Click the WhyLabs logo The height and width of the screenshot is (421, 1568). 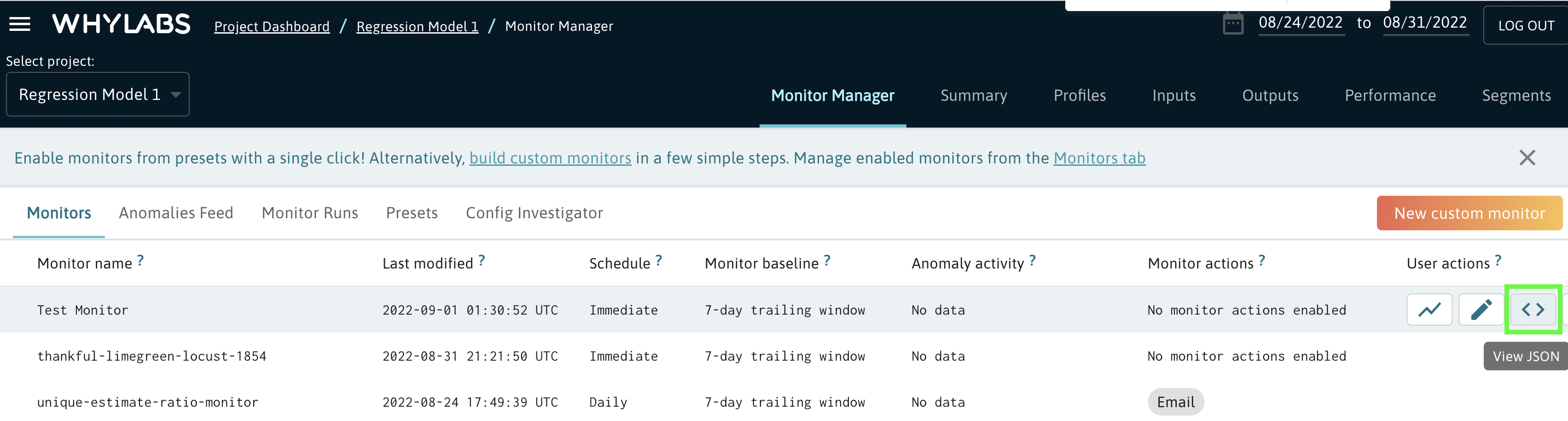click(x=121, y=24)
